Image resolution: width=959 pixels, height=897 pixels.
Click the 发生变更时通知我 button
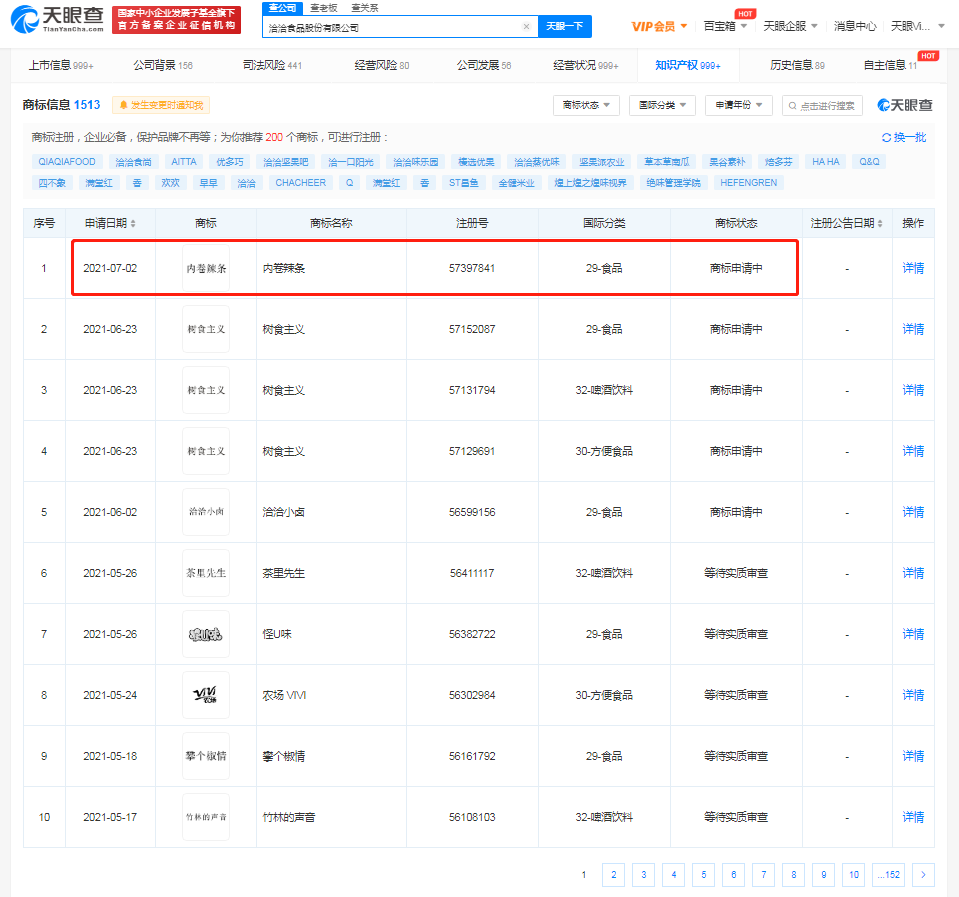pyautogui.click(x=161, y=105)
